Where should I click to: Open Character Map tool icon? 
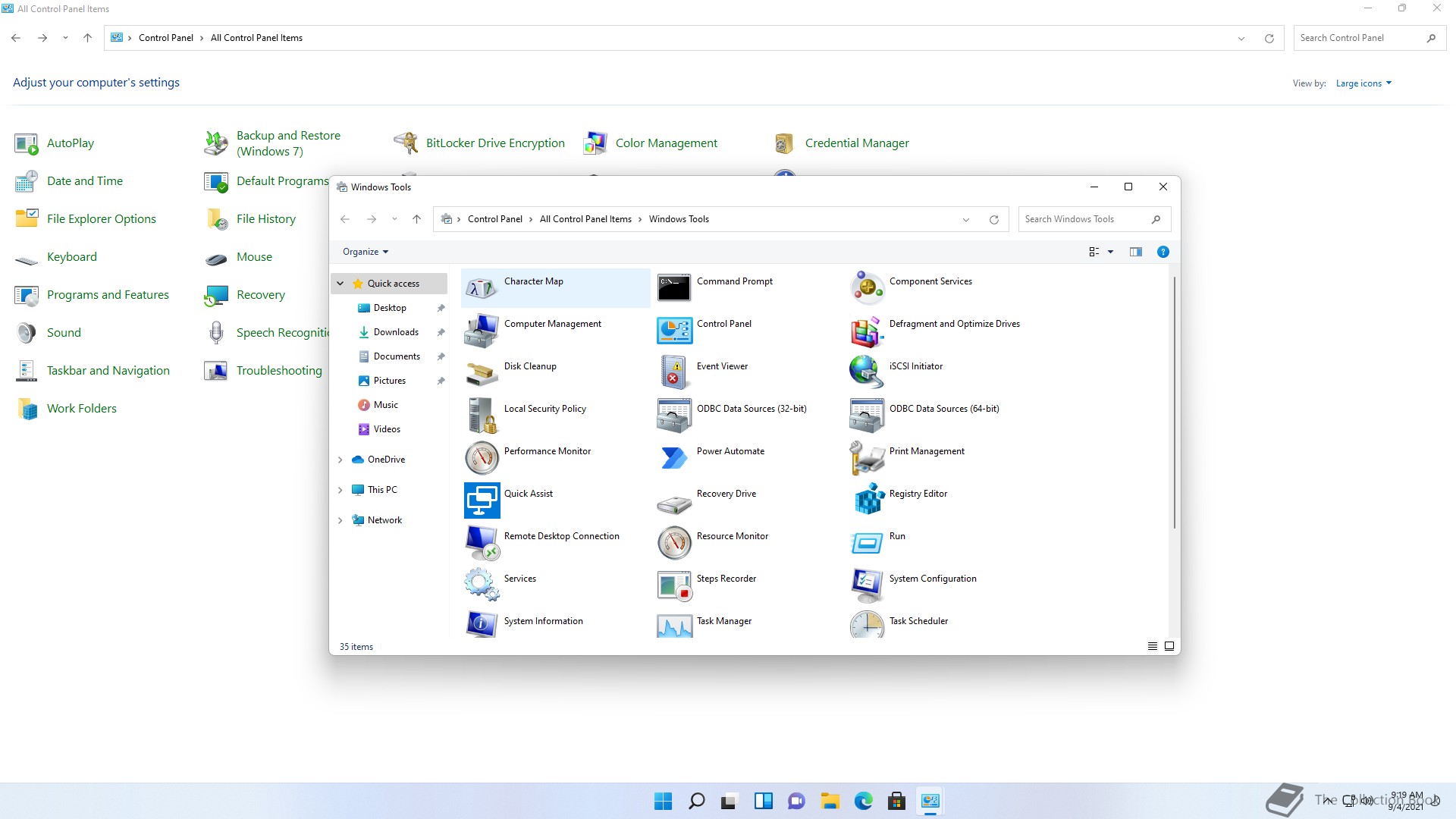point(482,288)
